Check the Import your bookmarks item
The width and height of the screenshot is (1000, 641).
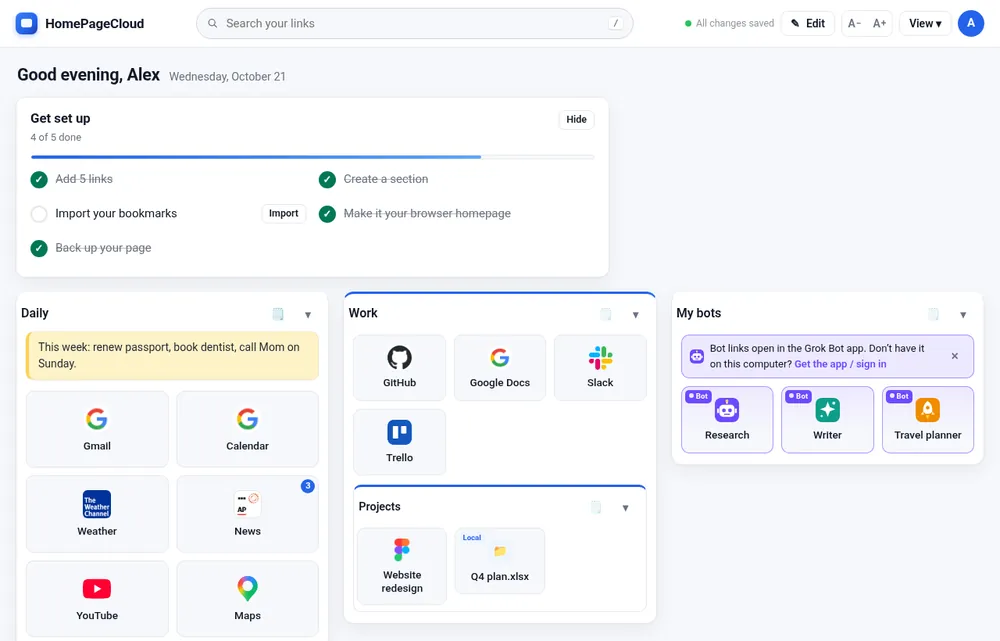click(x=39, y=214)
